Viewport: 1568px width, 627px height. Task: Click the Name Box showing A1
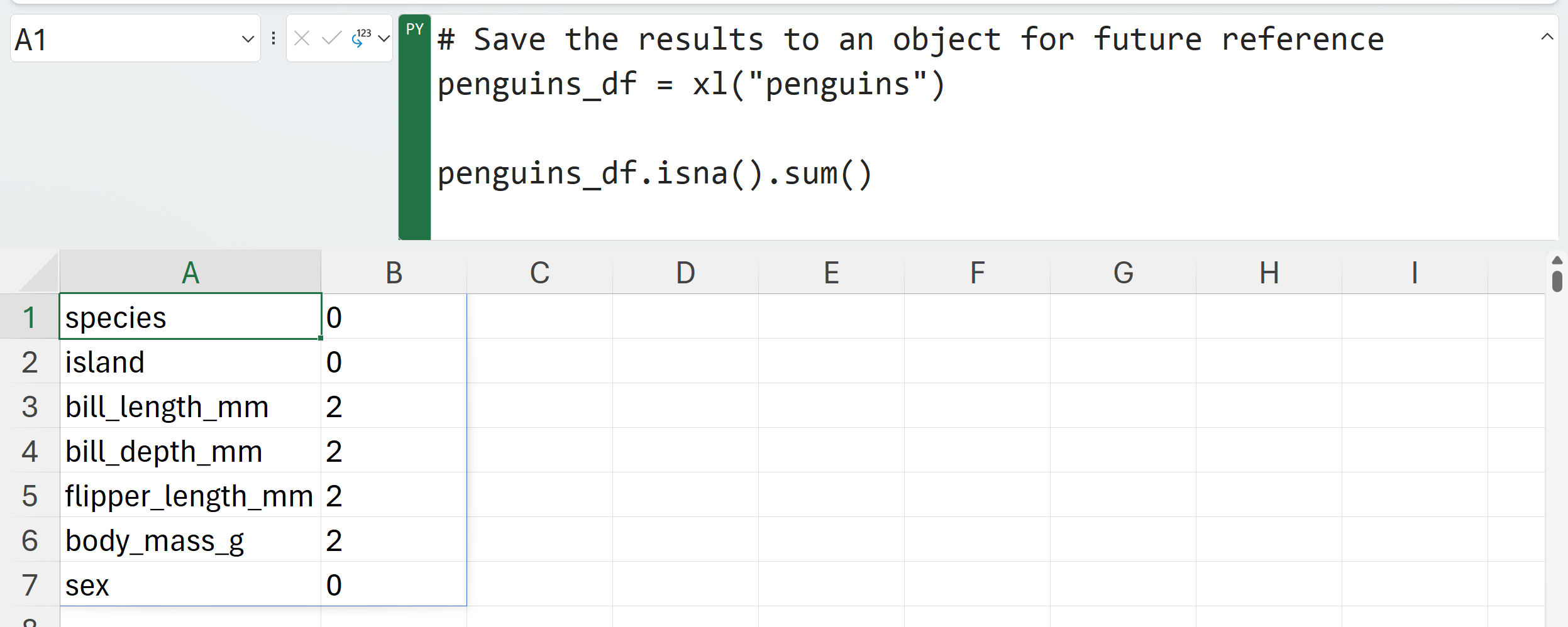(126, 39)
